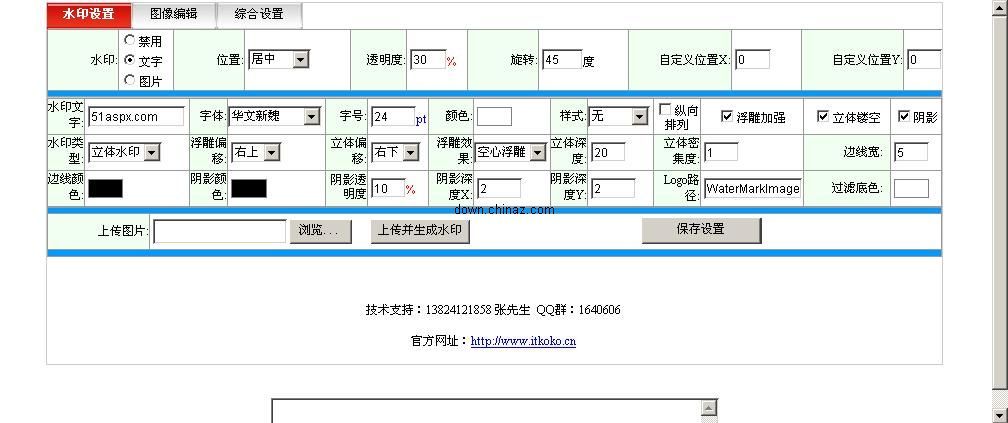Disable the 立体镂空 checkbox
1008x423 pixels.
click(x=823, y=117)
